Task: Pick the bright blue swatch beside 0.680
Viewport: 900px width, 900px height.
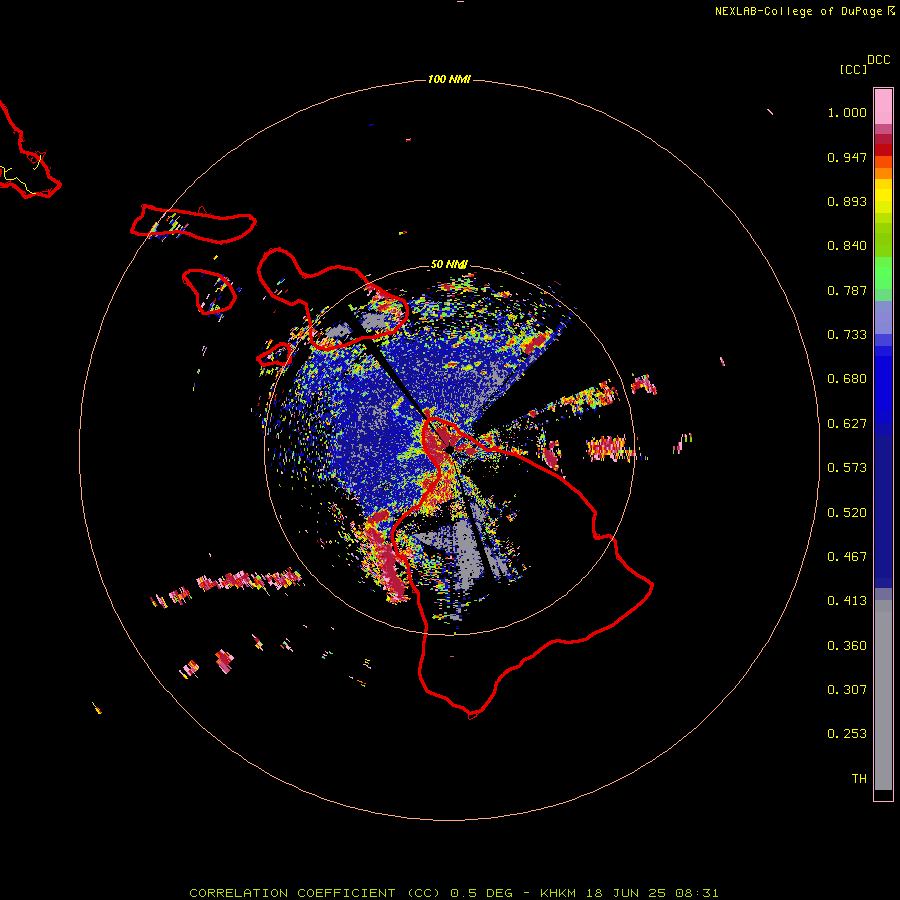Action: [883, 385]
